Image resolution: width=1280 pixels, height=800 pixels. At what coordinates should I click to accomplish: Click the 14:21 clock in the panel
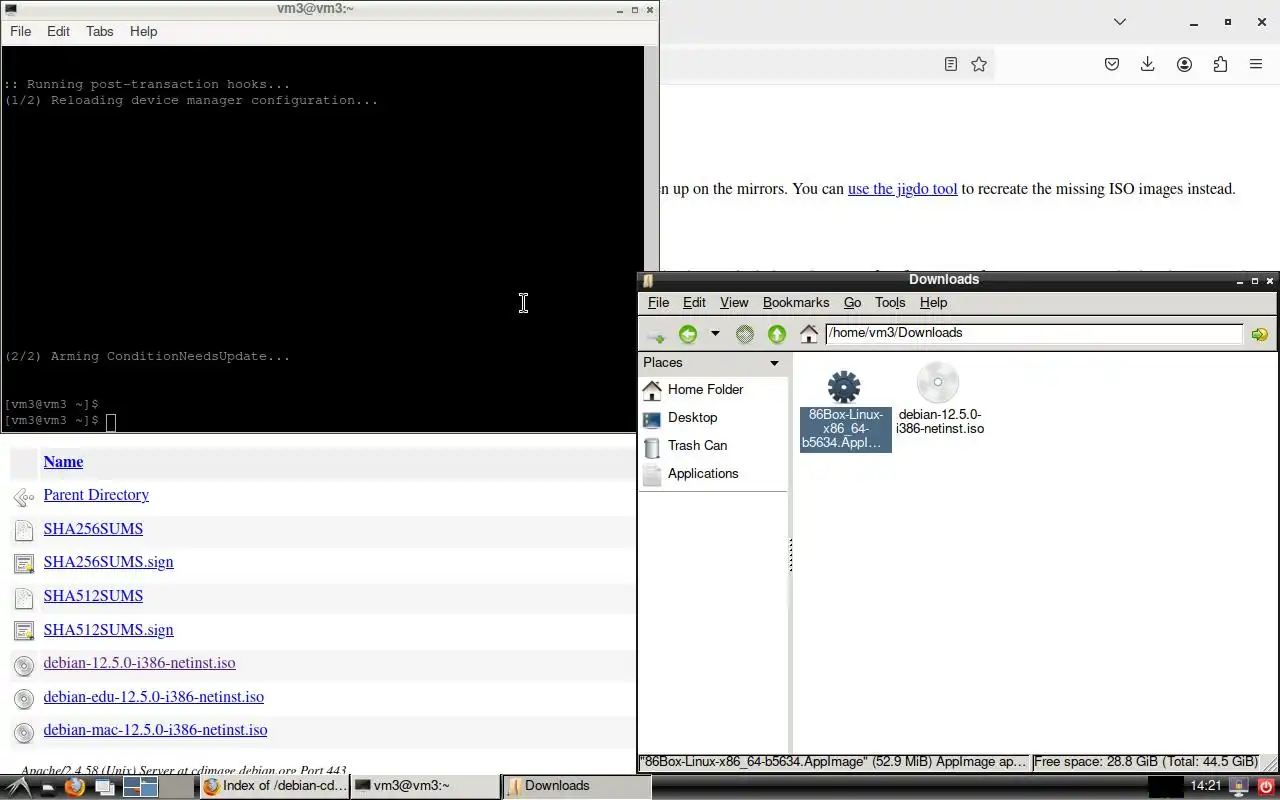pyautogui.click(x=1206, y=786)
